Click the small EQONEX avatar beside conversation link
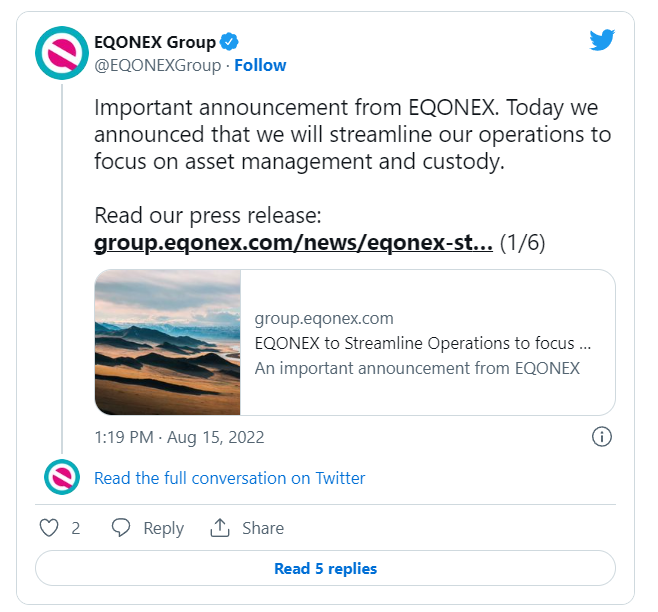Viewport: 658px width, 612px height. [62, 477]
